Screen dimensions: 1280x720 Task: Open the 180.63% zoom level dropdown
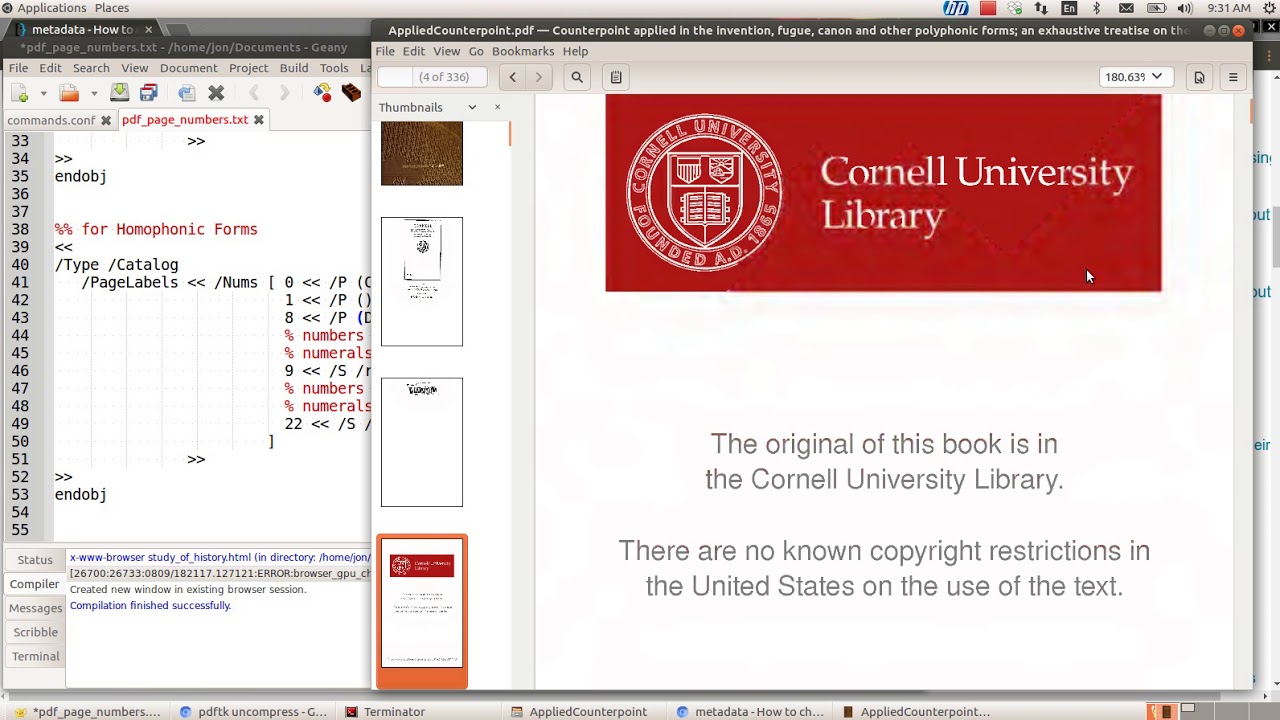(1134, 77)
